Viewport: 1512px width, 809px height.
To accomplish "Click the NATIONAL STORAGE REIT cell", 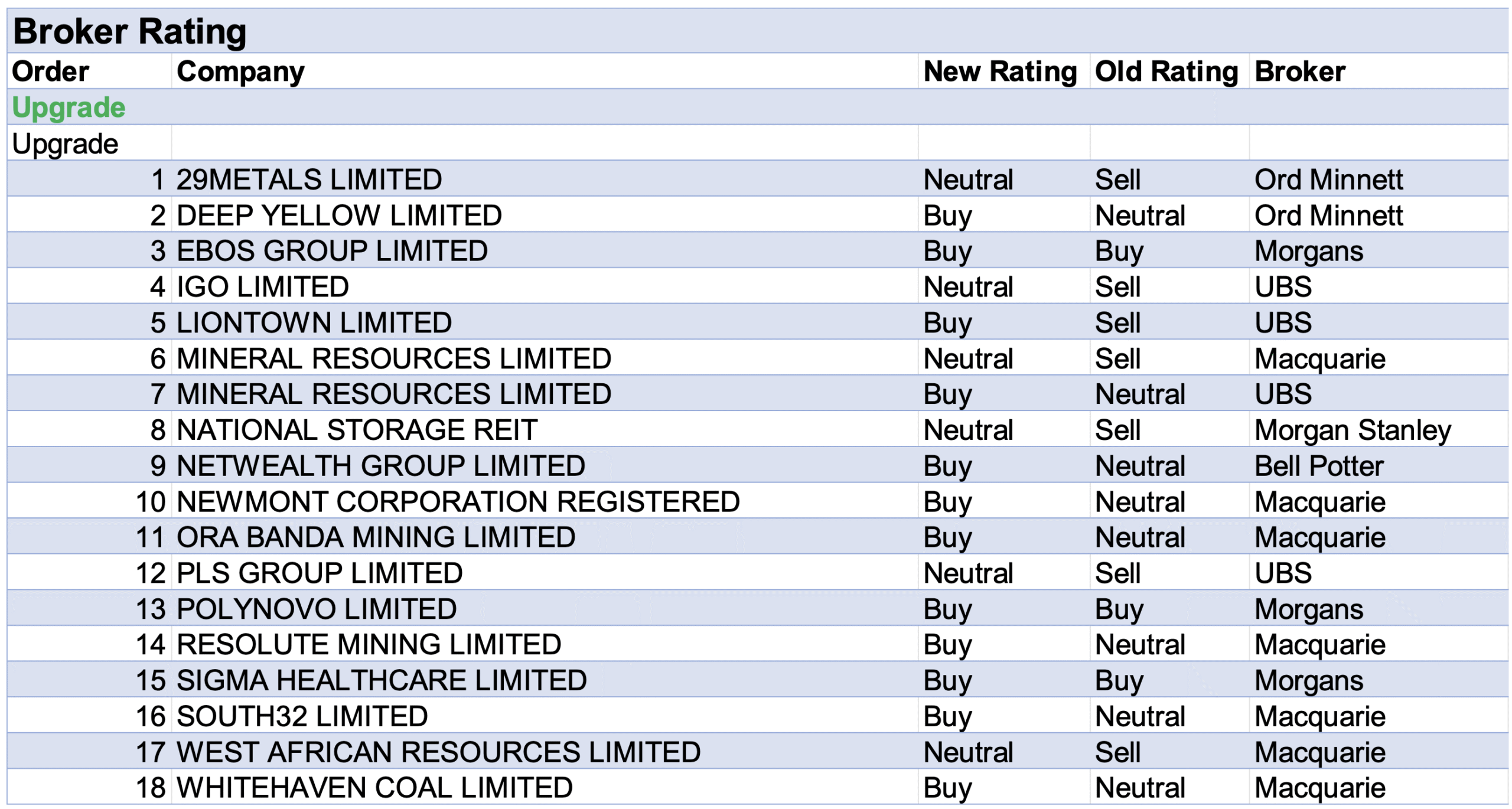I will coord(357,430).
